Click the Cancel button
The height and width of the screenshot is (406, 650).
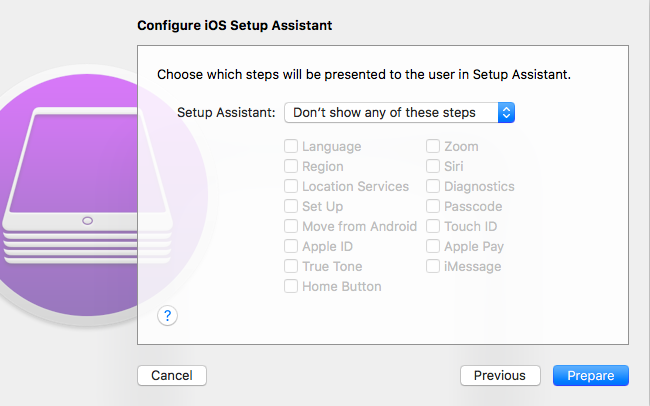coord(171,376)
